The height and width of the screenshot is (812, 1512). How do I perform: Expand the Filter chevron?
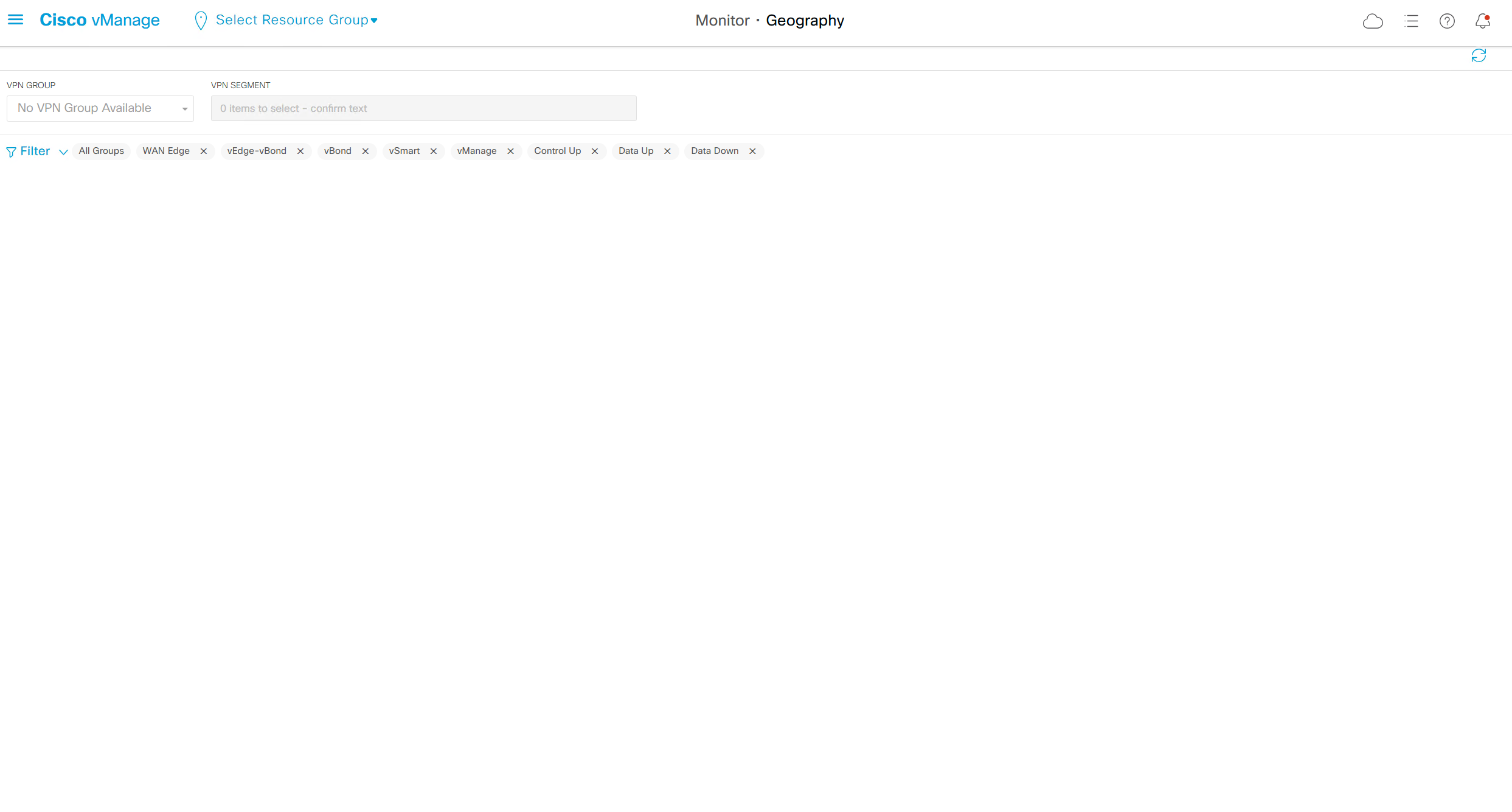(63, 152)
